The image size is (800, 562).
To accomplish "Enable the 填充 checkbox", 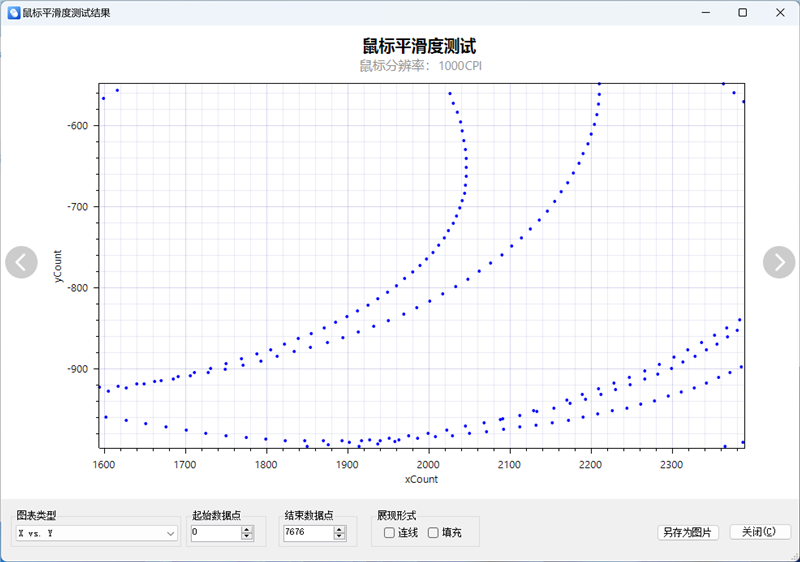I will (x=433, y=533).
